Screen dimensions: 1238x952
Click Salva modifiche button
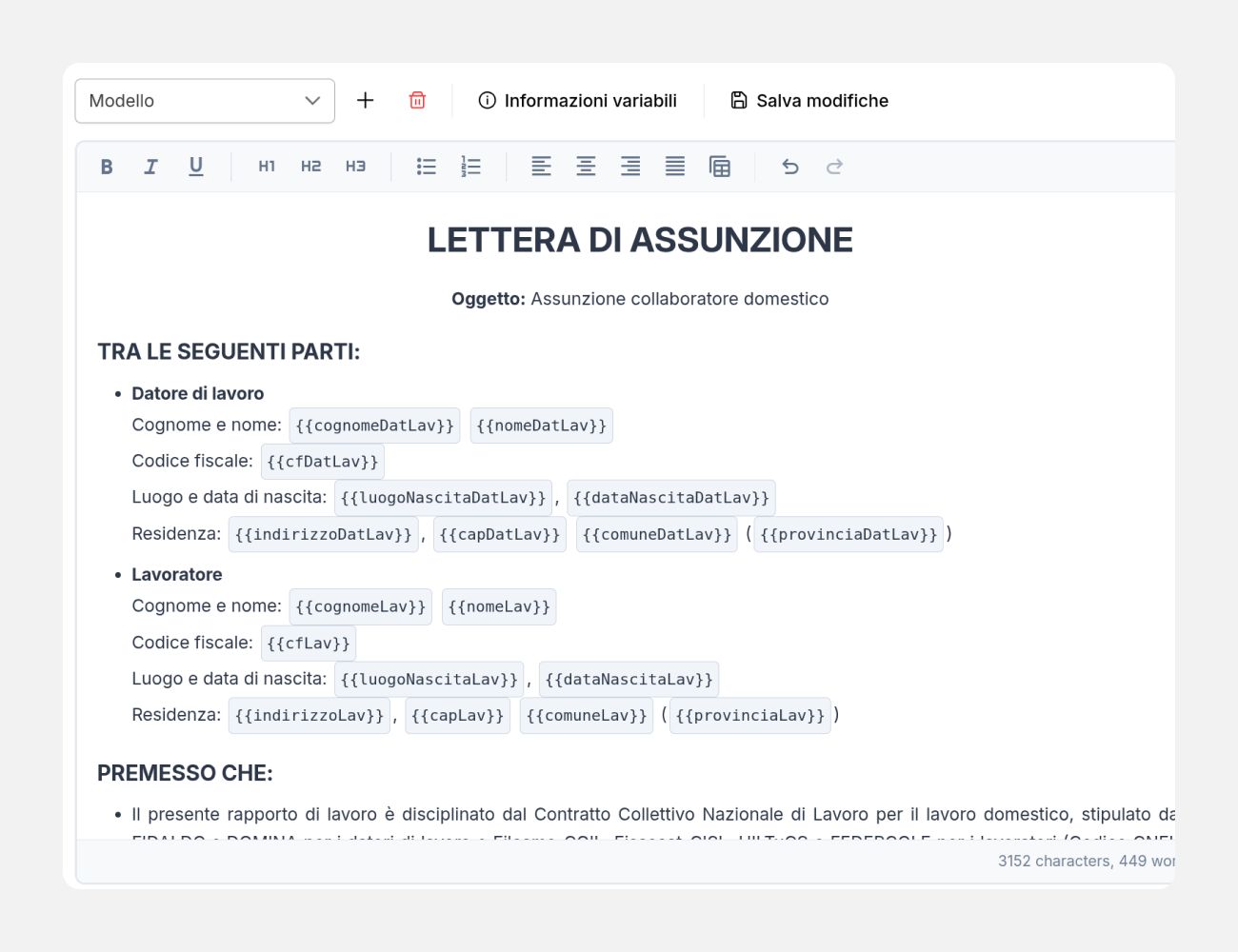tap(809, 101)
